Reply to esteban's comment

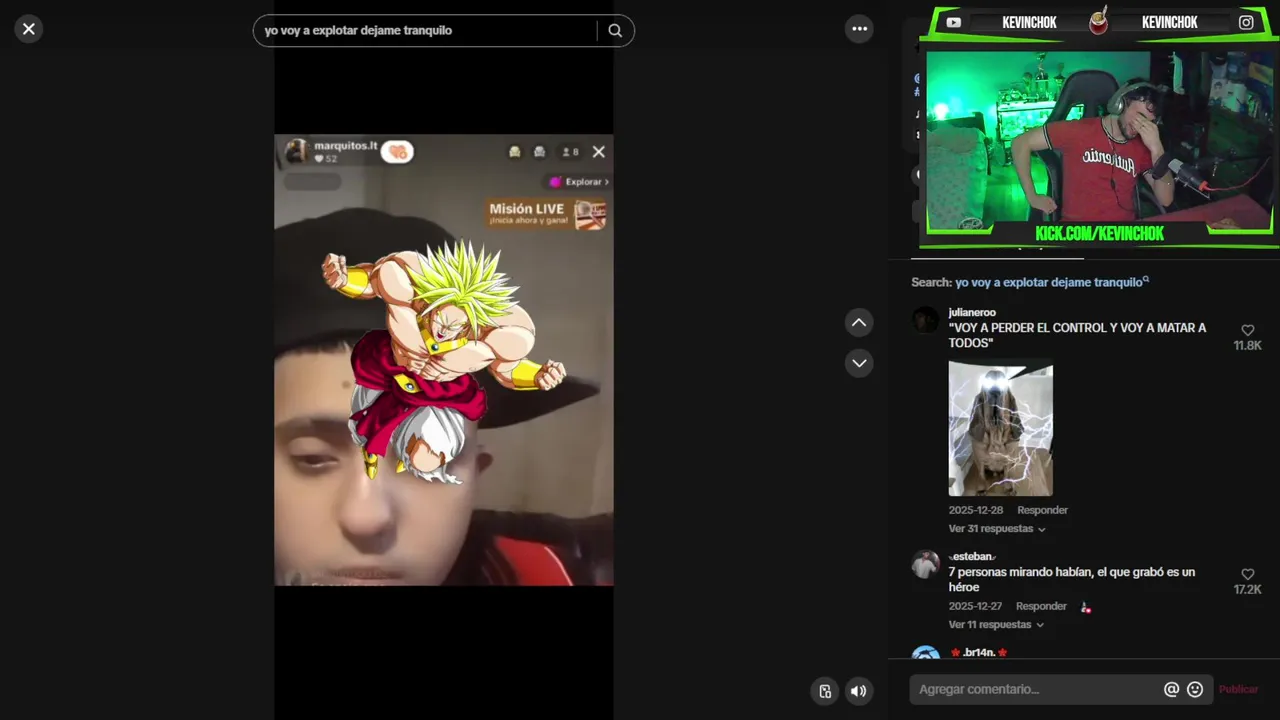(1041, 606)
